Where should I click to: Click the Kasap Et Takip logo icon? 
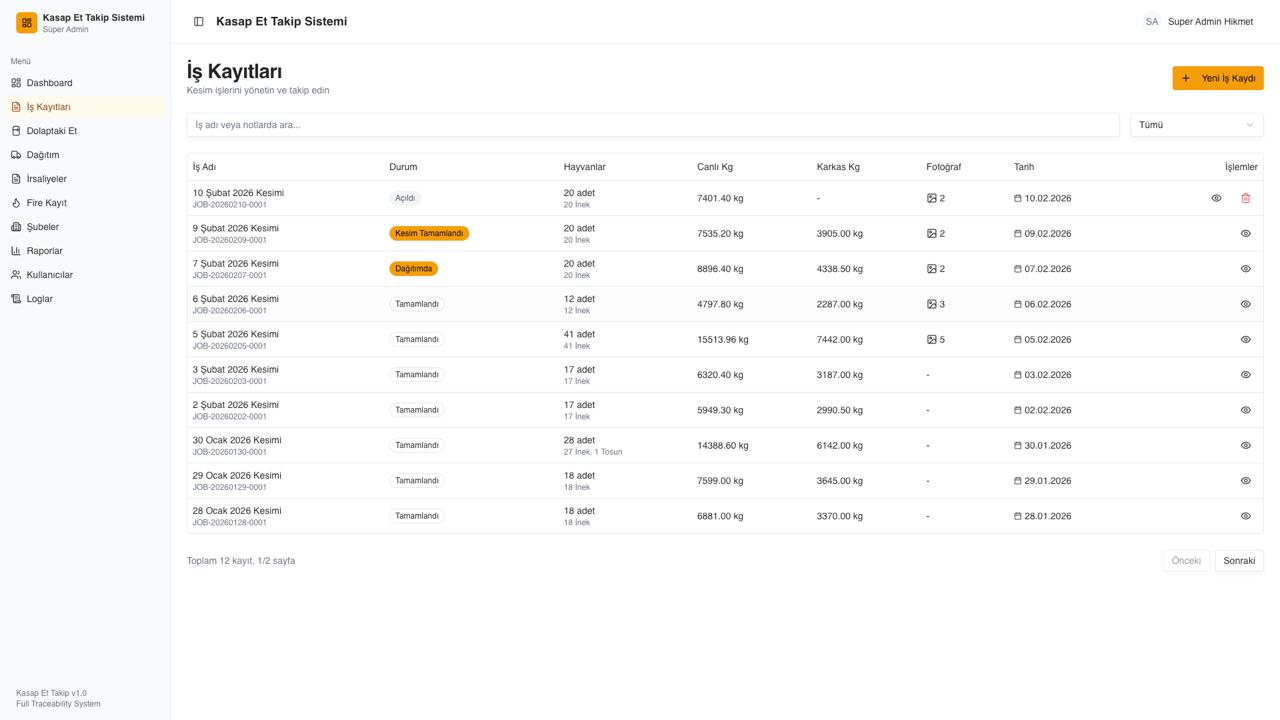point(26,22)
